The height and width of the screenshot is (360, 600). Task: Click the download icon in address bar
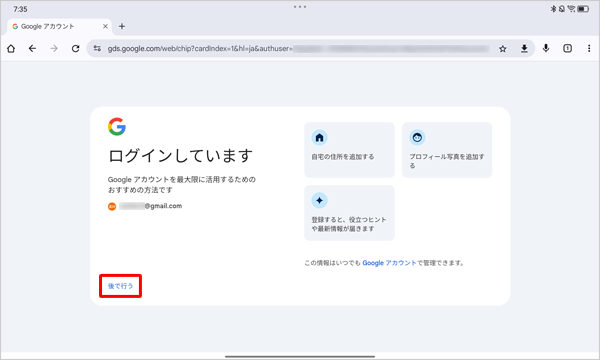[x=524, y=49]
